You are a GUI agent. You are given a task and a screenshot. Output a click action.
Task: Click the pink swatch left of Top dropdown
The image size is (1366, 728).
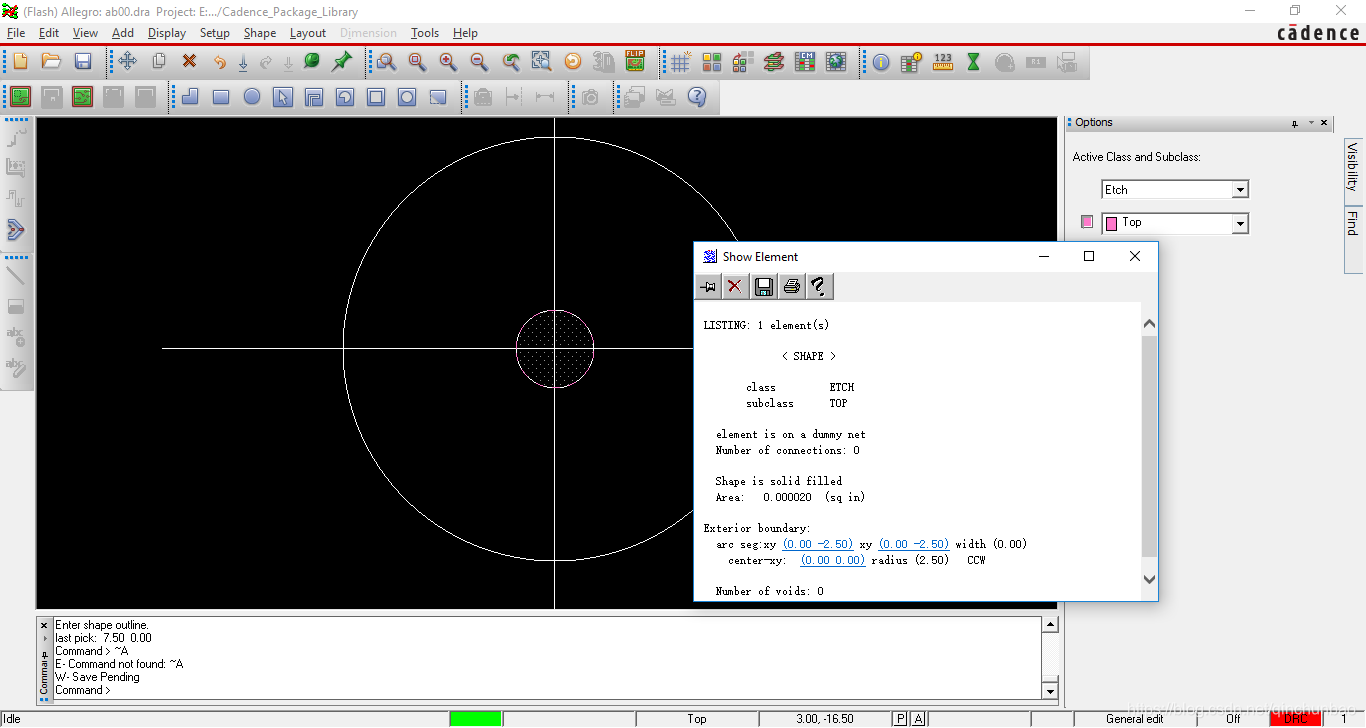(x=1088, y=222)
